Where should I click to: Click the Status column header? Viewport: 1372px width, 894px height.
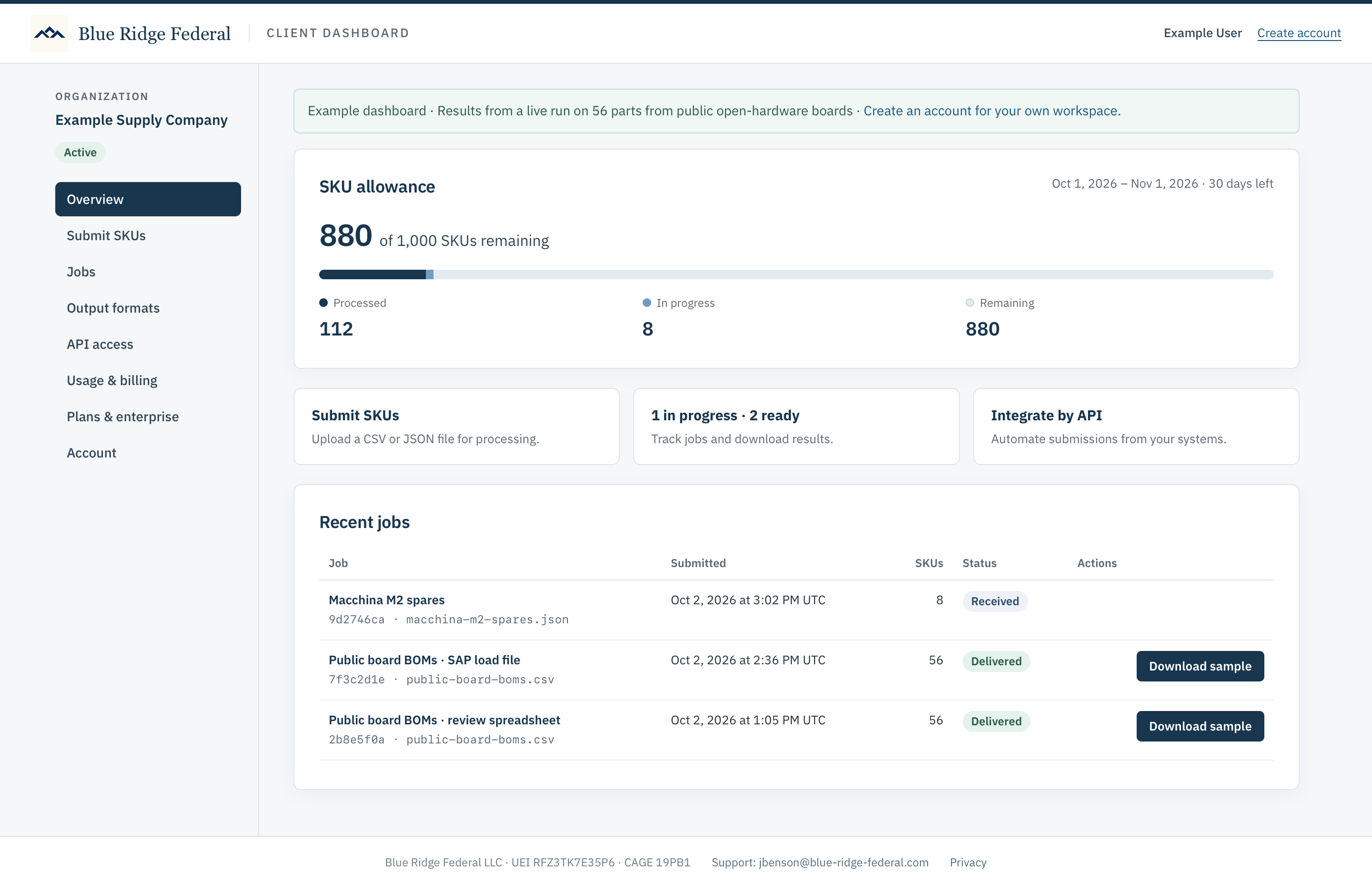pyautogui.click(x=979, y=563)
